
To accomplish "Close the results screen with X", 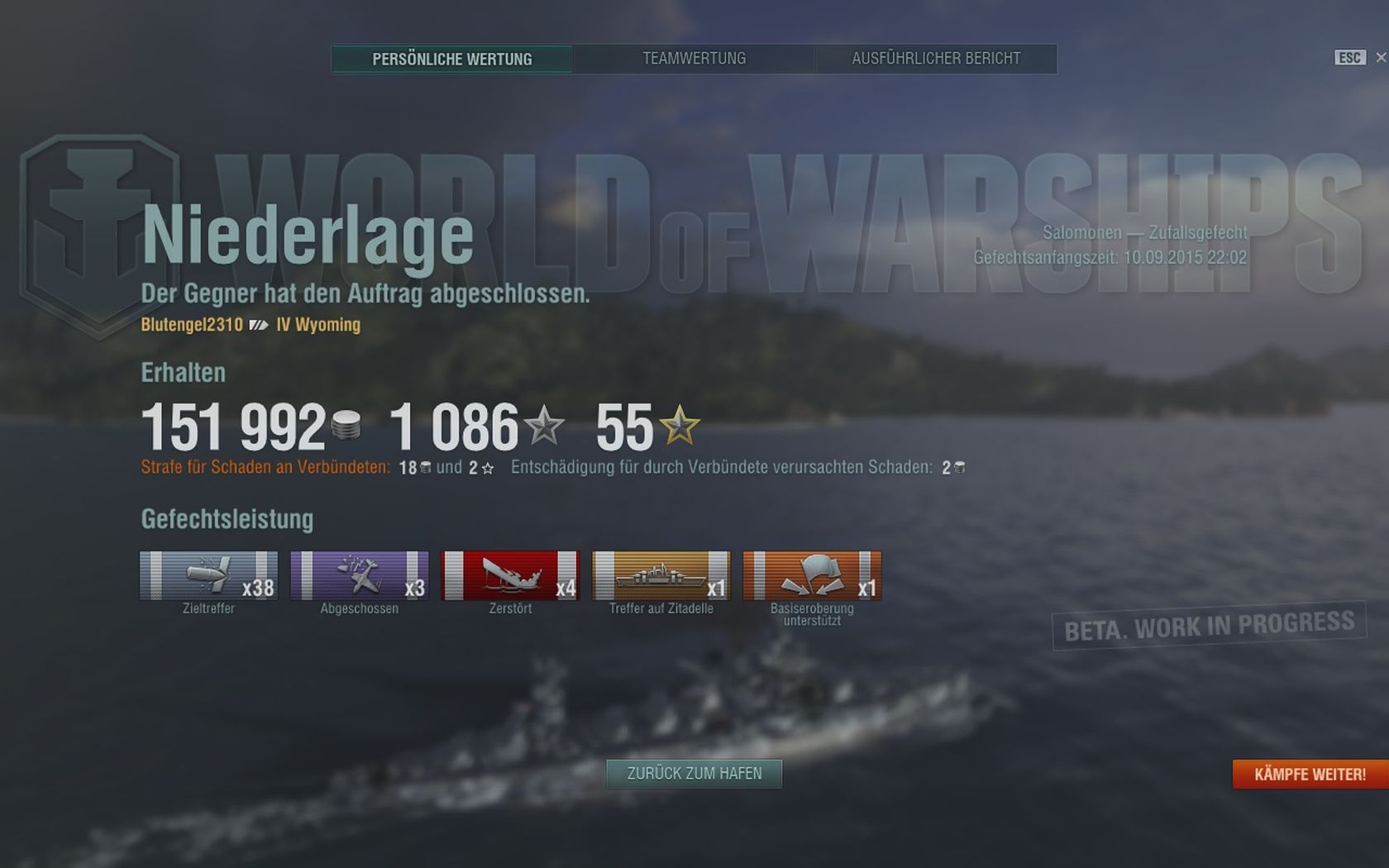I will (x=1381, y=58).
